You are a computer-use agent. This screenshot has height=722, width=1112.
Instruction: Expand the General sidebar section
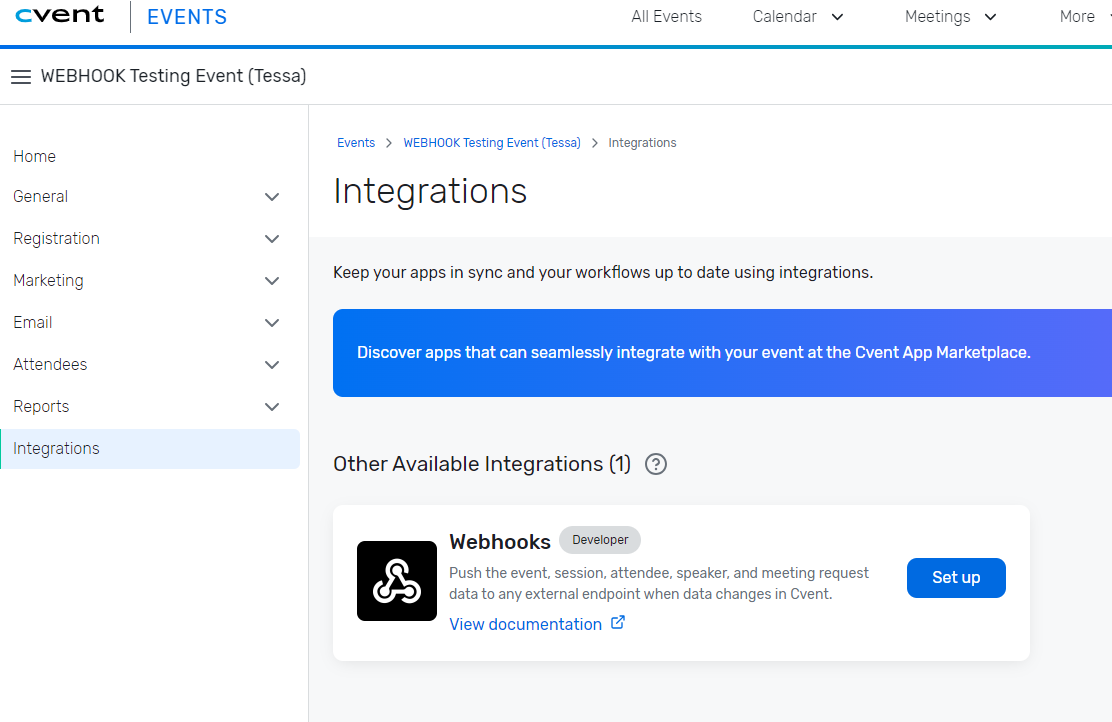(149, 196)
